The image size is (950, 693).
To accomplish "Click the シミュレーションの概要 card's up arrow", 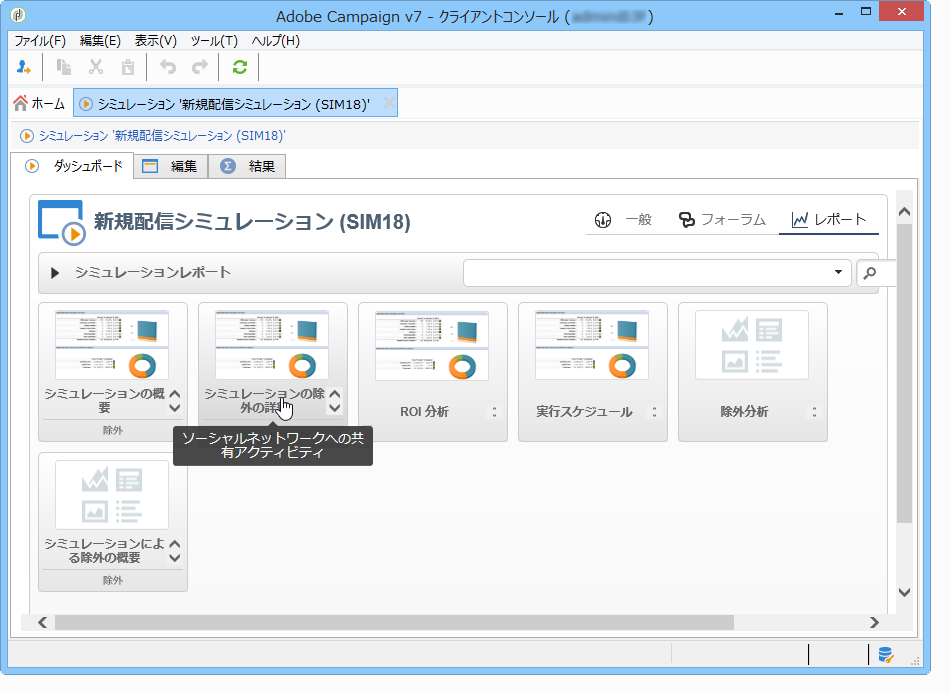I will click(x=175, y=394).
